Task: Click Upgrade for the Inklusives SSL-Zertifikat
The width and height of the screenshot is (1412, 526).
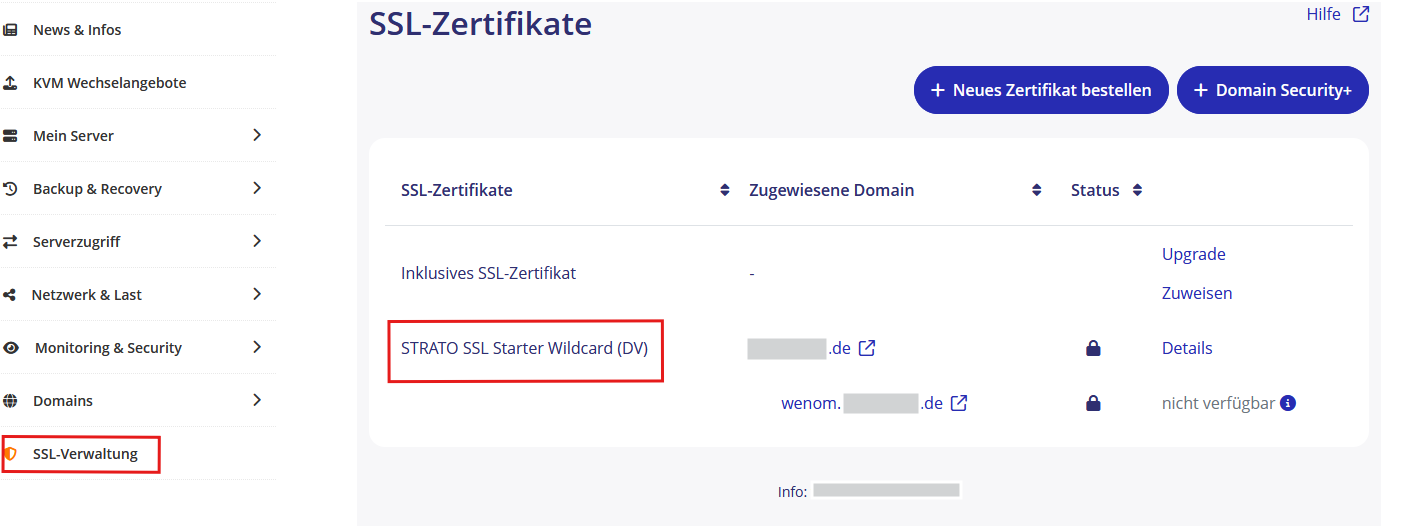Action: pos(1194,254)
